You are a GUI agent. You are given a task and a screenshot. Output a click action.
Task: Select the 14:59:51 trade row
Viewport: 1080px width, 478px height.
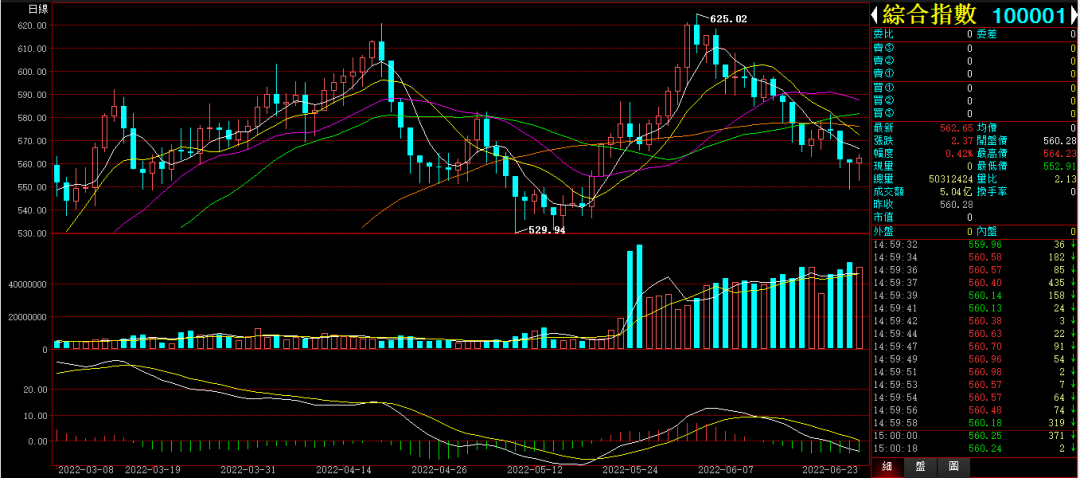(x=975, y=372)
